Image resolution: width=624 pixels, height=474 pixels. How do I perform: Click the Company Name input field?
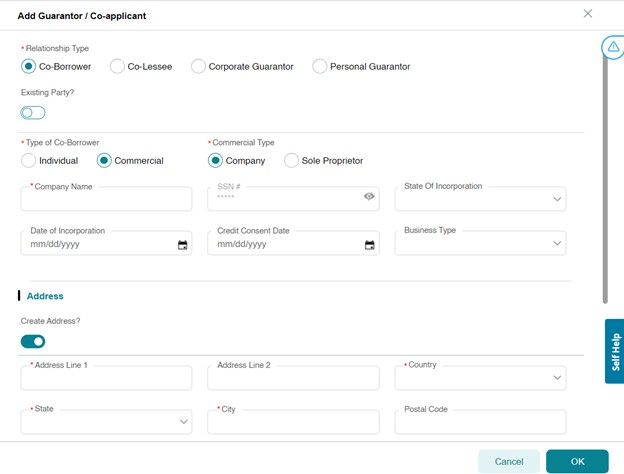(x=106, y=199)
